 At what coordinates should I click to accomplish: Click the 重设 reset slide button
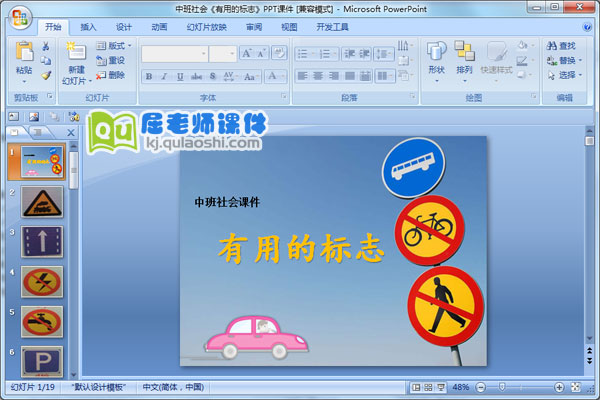[x=111, y=60]
